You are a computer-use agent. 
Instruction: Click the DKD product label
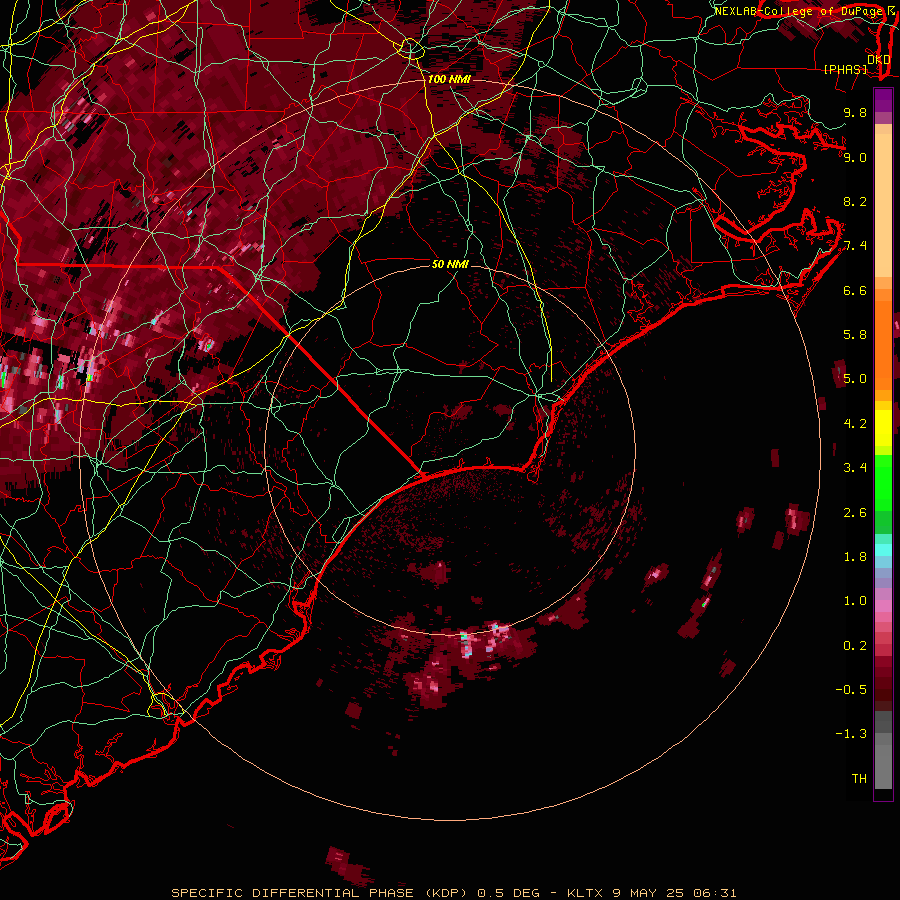879,59
